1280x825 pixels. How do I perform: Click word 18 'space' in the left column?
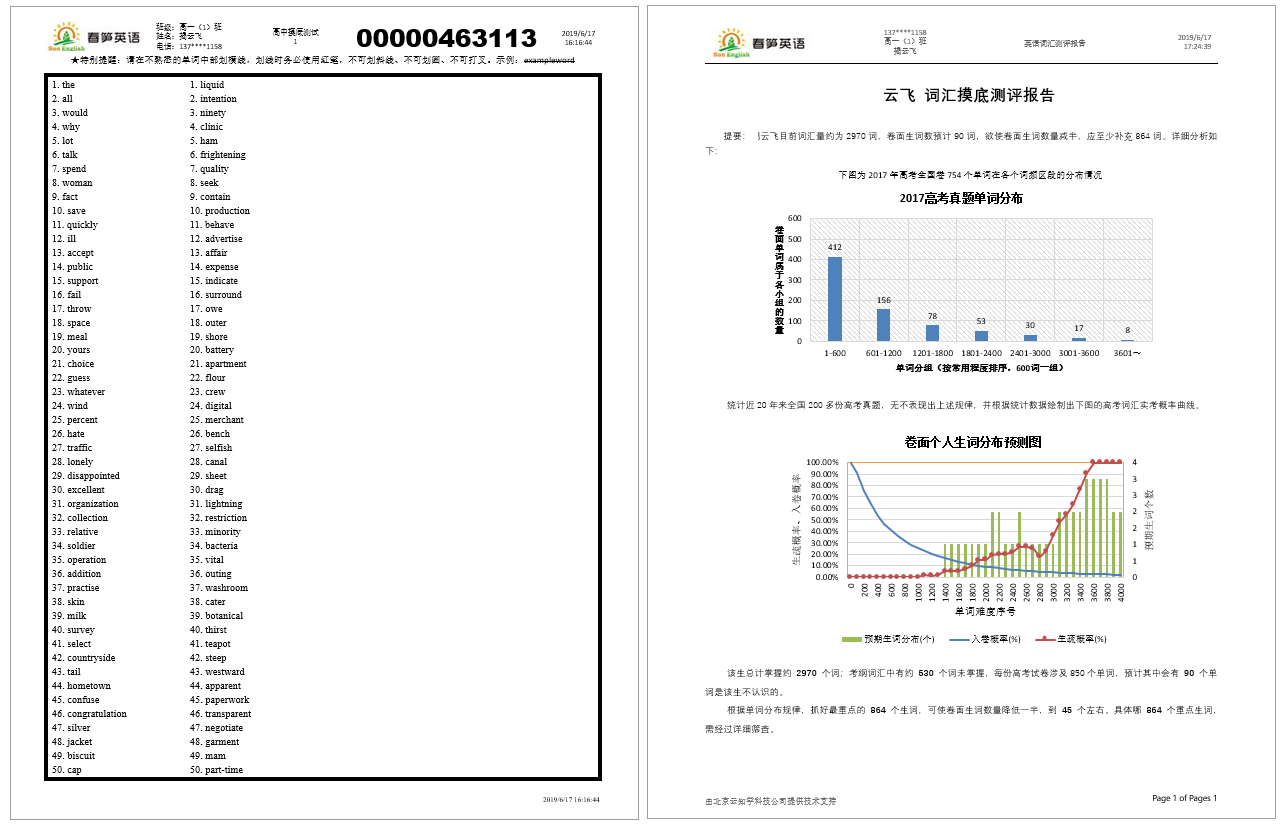click(x=71, y=323)
